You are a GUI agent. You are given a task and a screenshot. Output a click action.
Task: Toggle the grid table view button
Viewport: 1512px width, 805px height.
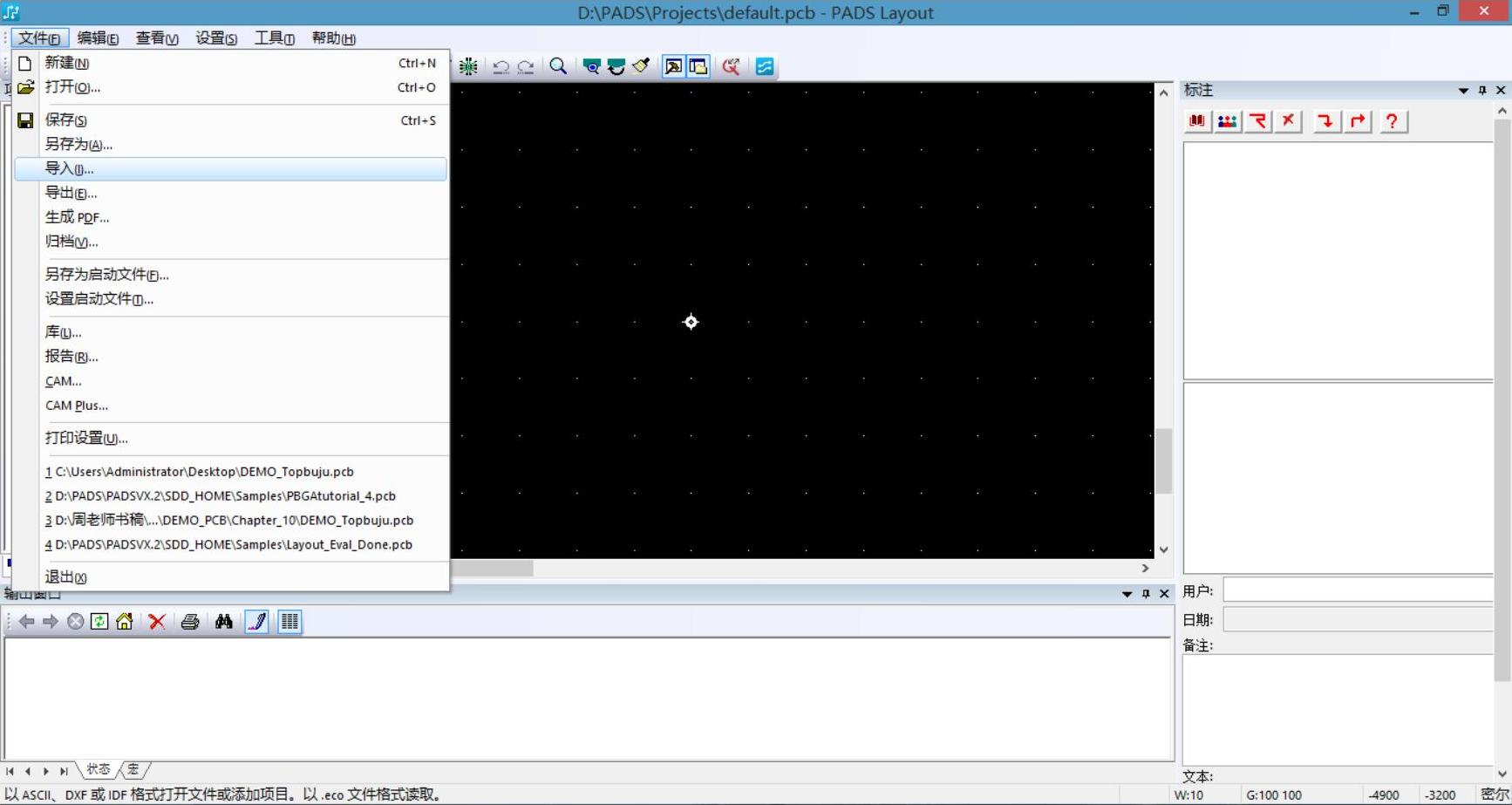tap(289, 621)
